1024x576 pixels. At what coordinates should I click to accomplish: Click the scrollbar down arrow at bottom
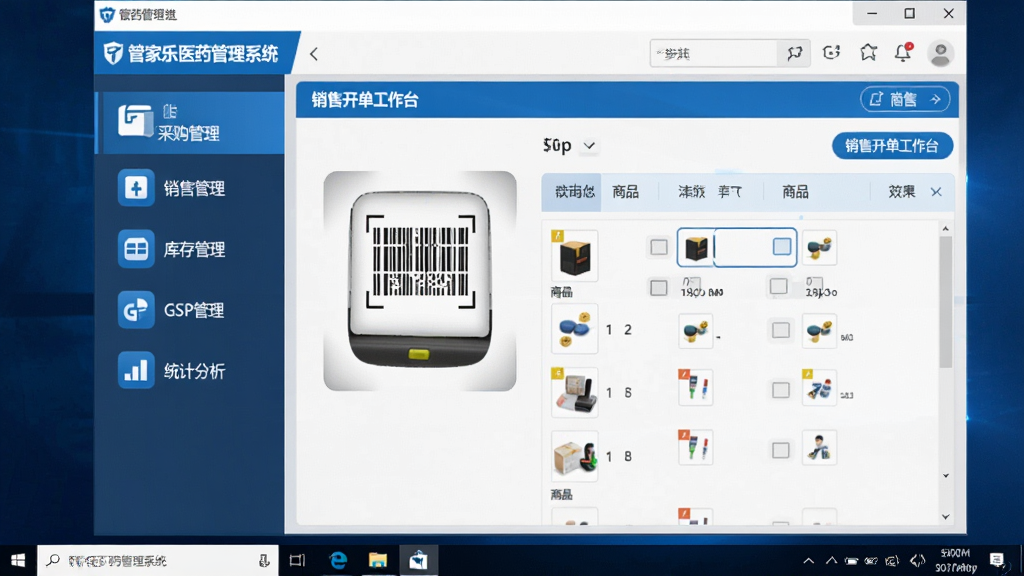(x=946, y=517)
